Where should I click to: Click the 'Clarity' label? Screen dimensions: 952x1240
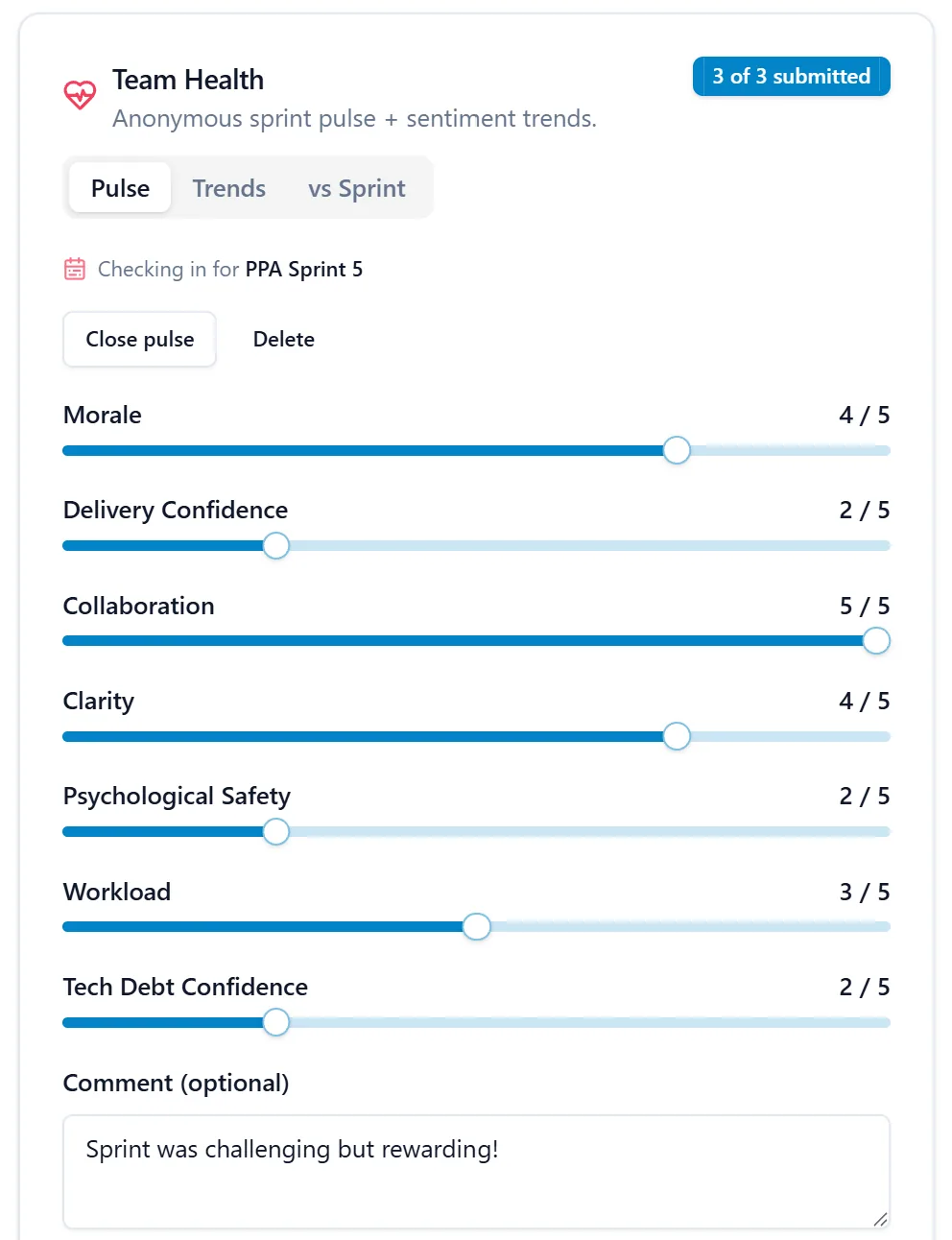click(x=99, y=701)
